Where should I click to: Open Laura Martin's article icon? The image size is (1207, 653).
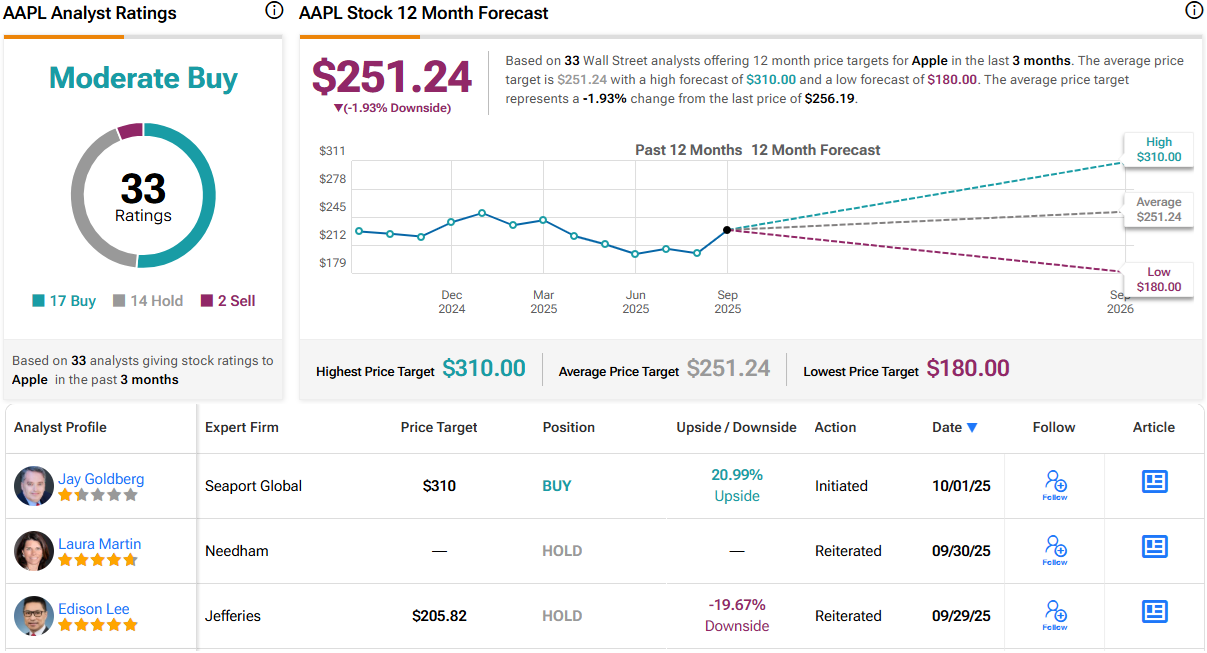(1155, 547)
